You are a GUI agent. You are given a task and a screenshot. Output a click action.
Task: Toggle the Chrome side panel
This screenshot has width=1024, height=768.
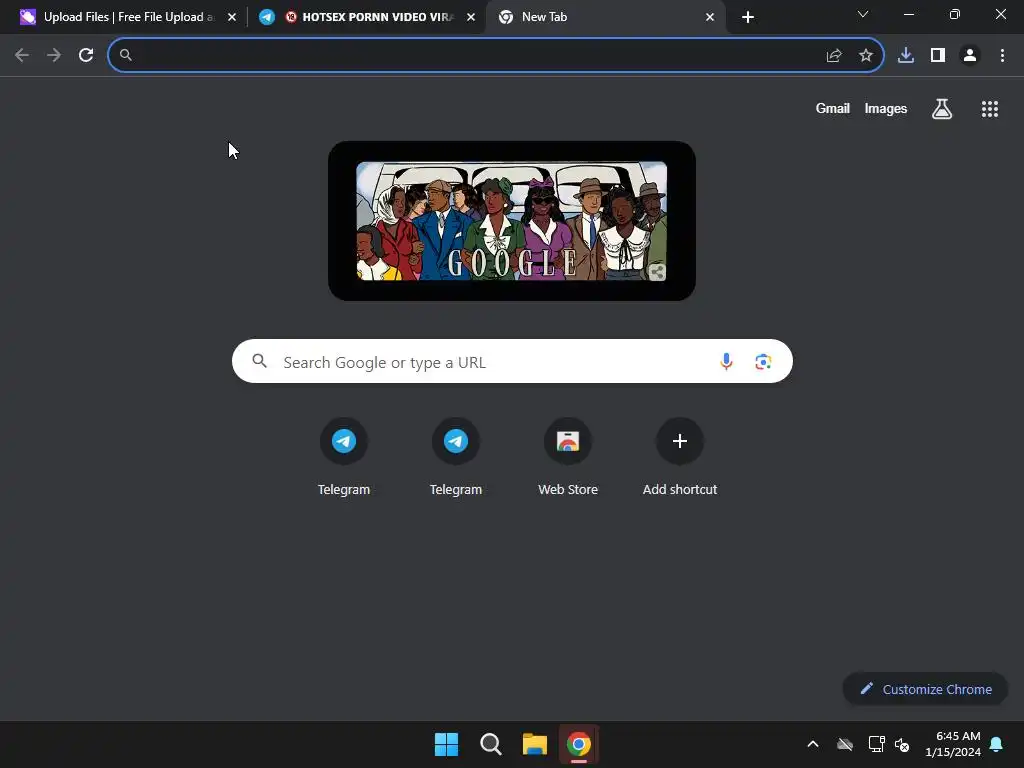(x=938, y=56)
